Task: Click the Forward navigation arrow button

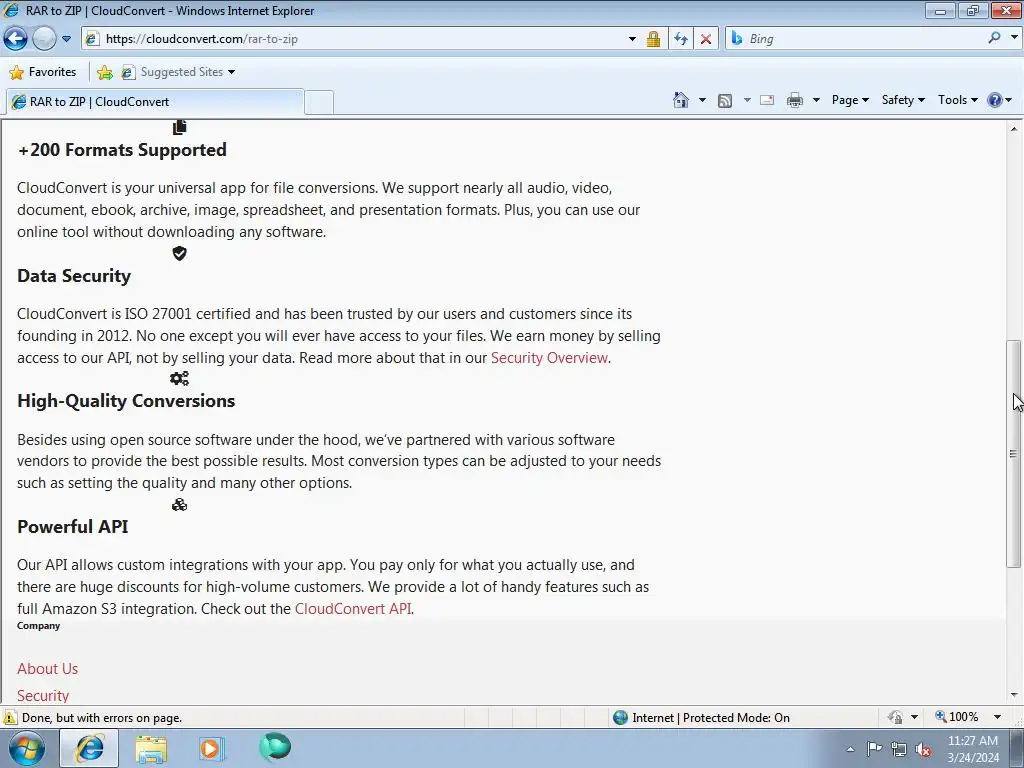Action: pyautogui.click(x=44, y=39)
